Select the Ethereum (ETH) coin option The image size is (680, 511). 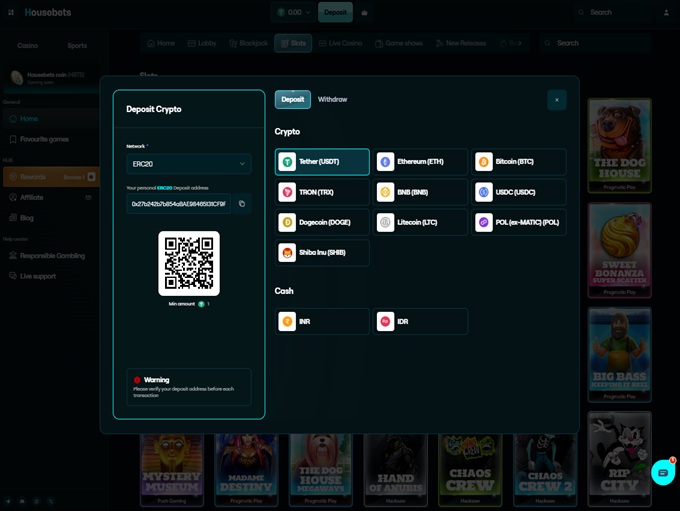point(421,162)
